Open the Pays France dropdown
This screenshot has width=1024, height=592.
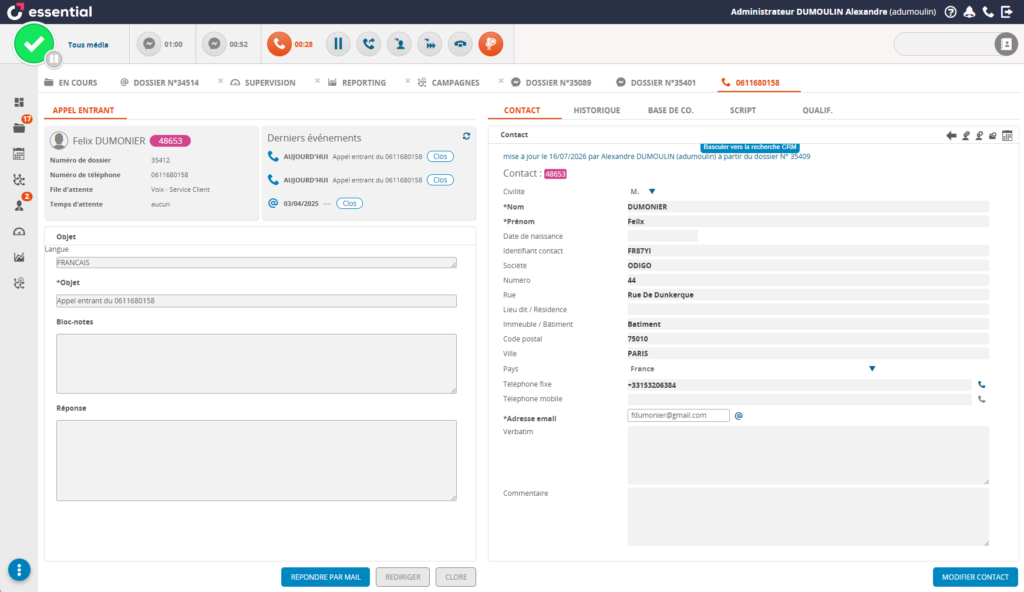tap(751, 369)
